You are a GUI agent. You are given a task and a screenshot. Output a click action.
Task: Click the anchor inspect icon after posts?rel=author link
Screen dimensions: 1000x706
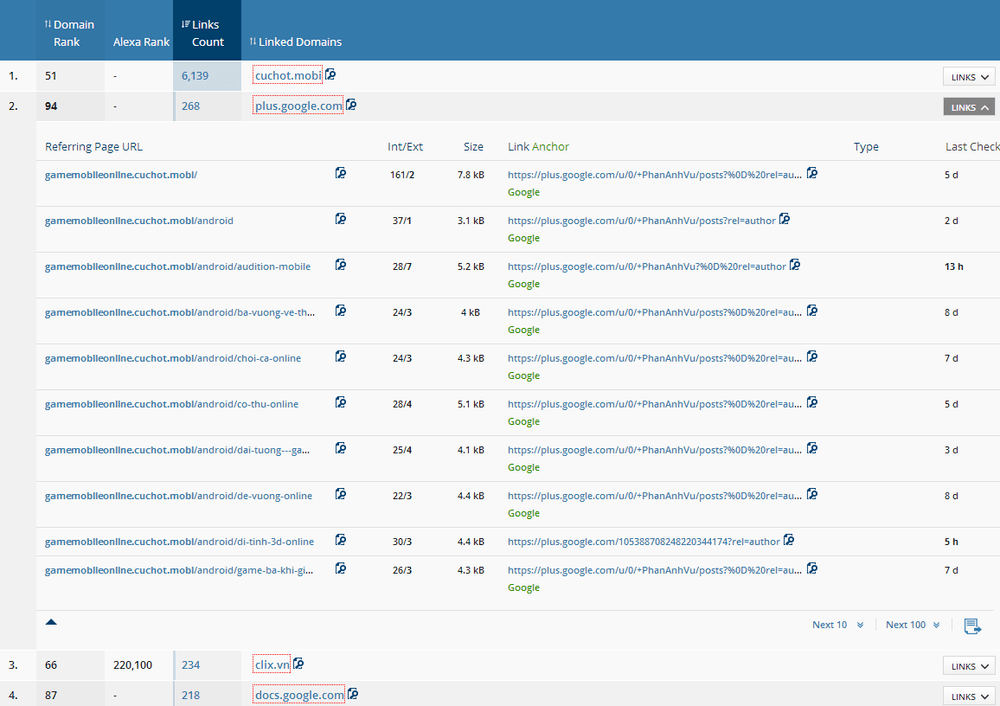click(784, 219)
